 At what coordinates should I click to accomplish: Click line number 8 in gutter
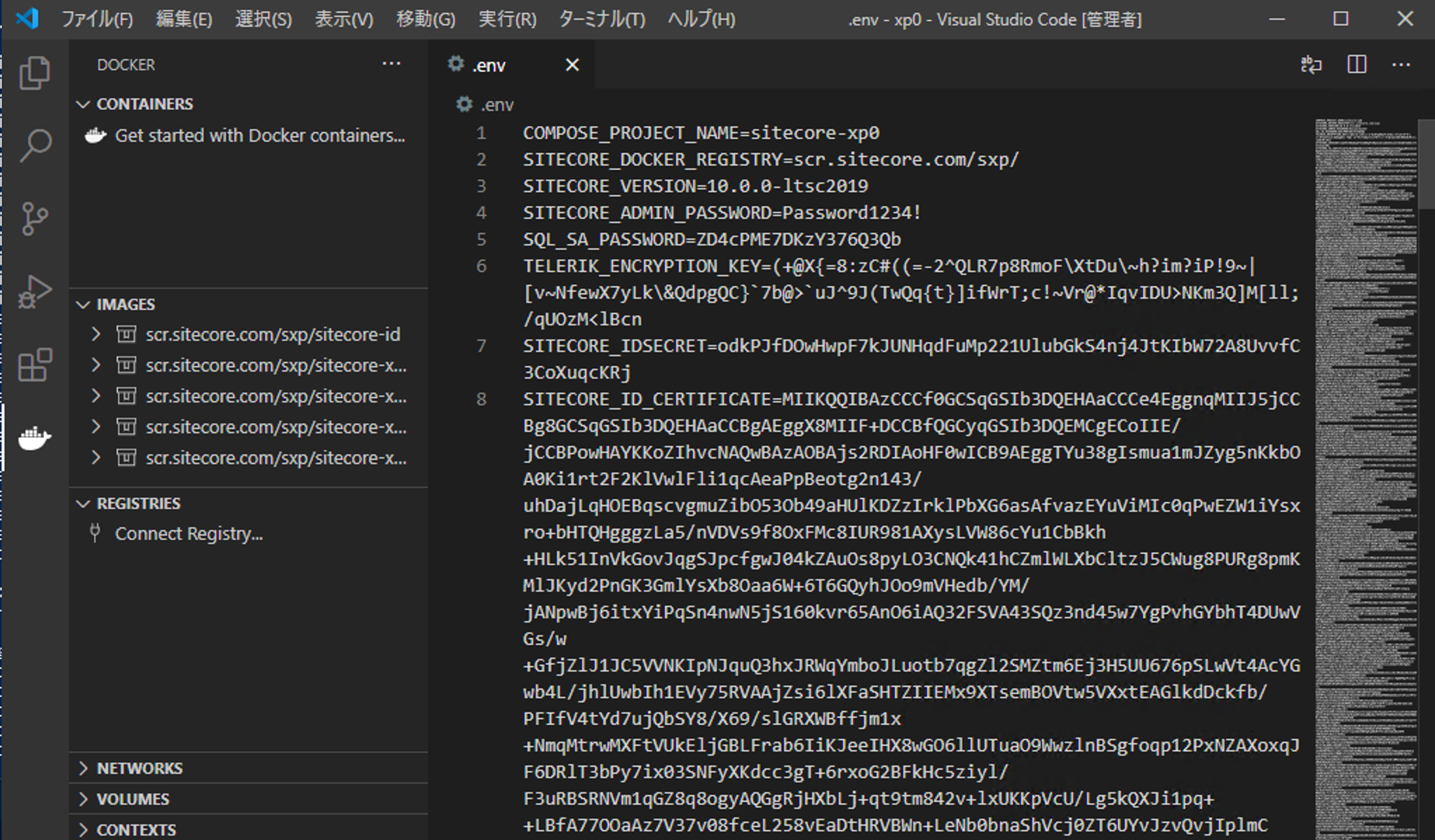[481, 399]
